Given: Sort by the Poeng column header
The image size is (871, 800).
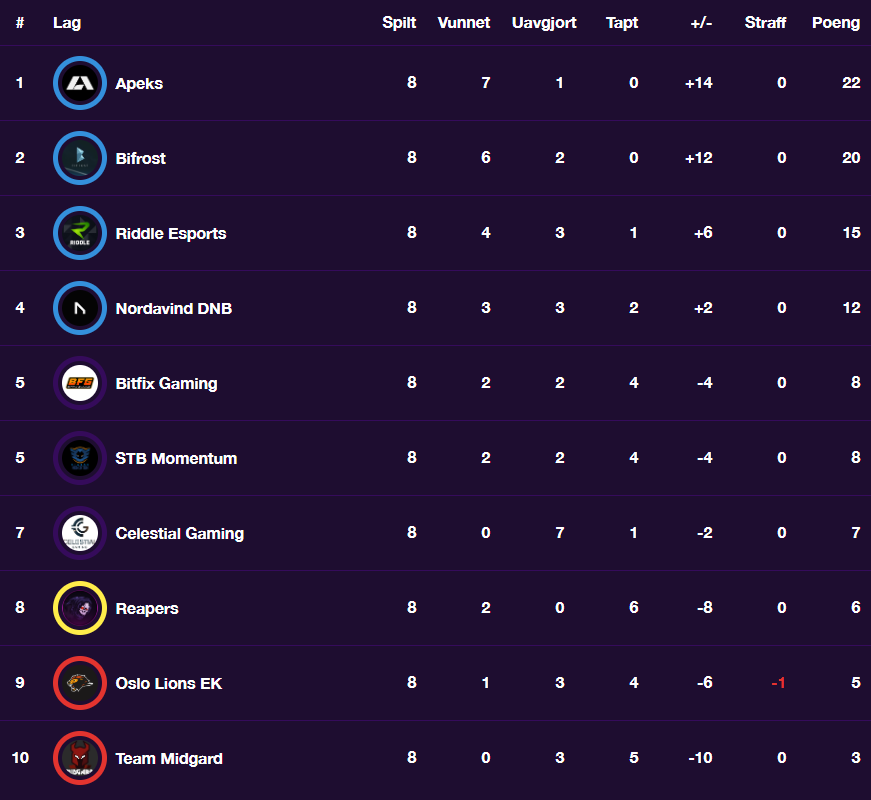Looking at the screenshot, I should pyautogui.click(x=836, y=23).
